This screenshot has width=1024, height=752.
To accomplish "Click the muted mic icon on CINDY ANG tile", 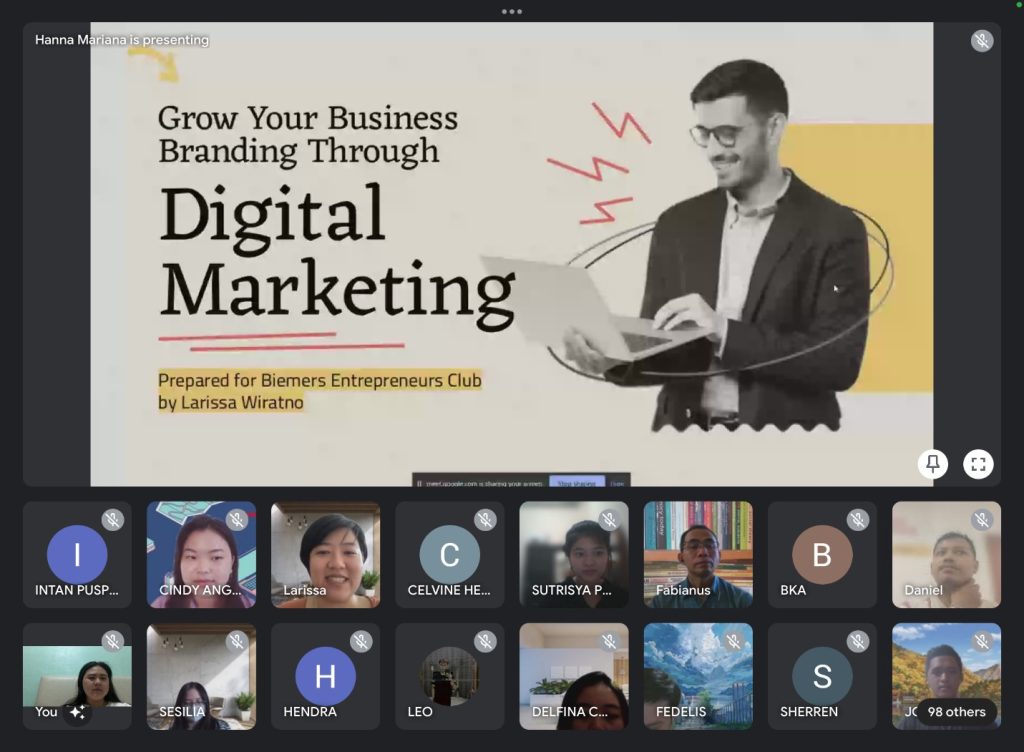I will click(236, 520).
